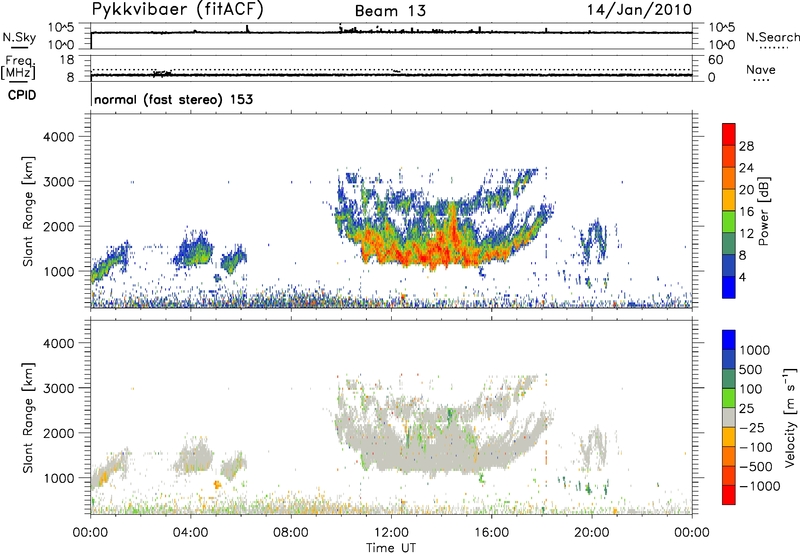Viewport: 800px width, 554px height.
Task: Select the 500 to 1000 velocity swatch
Action: pyautogui.click(x=729, y=360)
